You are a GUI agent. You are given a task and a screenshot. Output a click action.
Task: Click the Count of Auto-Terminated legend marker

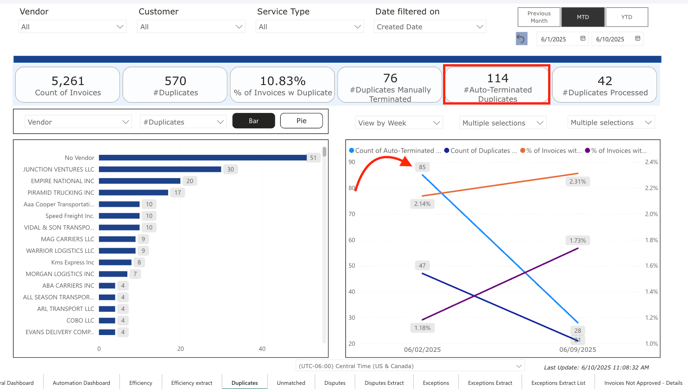coord(351,150)
